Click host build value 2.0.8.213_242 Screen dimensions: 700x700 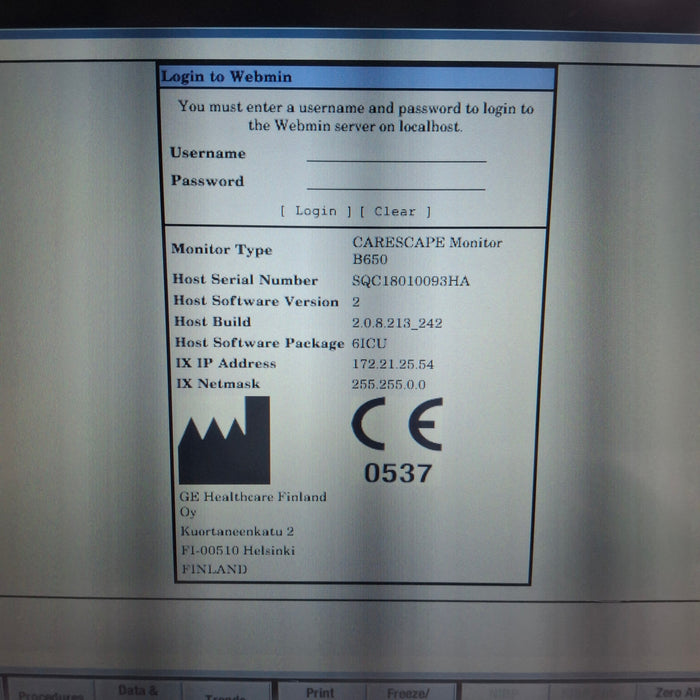point(397,323)
